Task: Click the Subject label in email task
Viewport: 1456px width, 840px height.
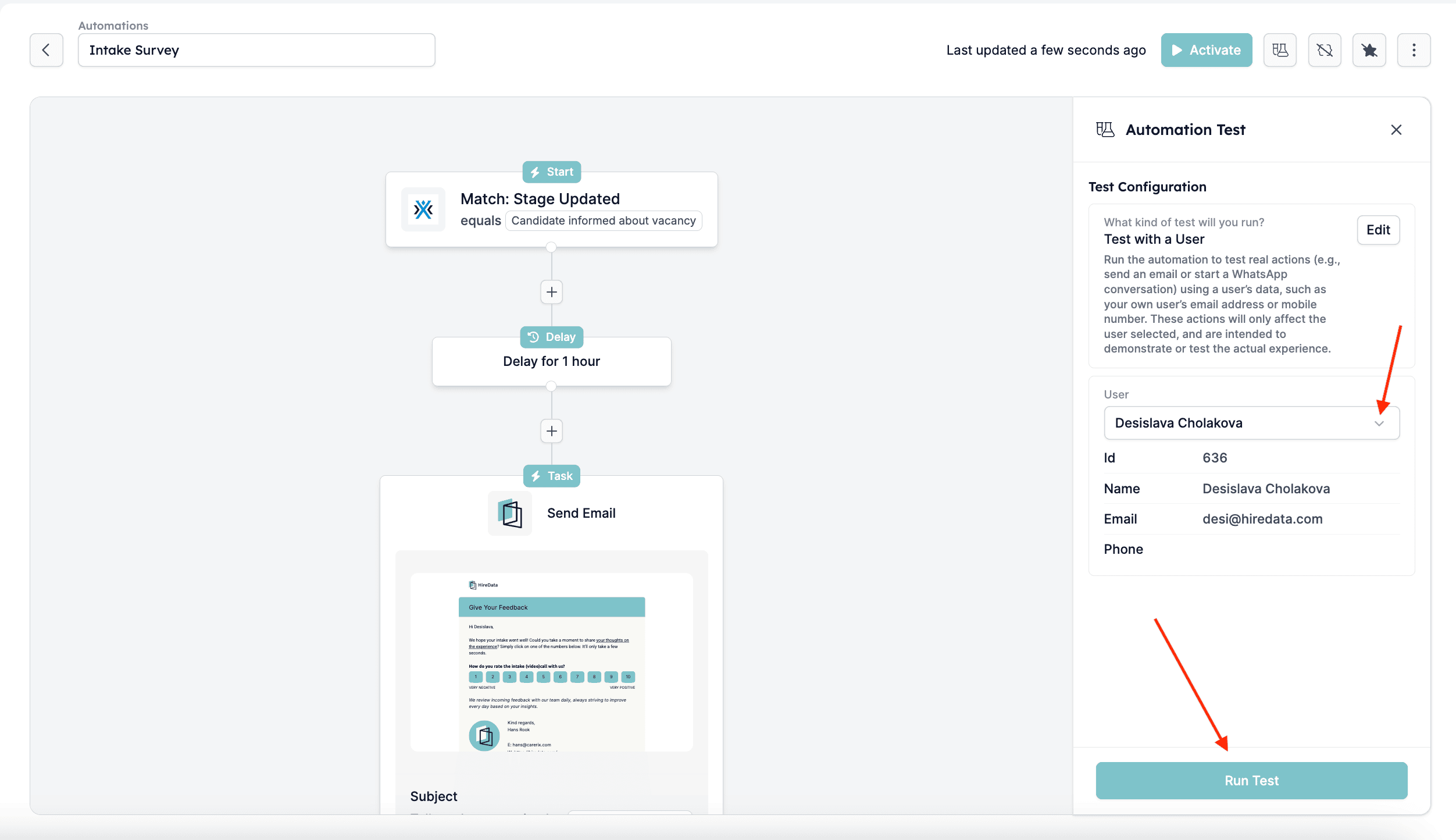Action: point(434,796)
